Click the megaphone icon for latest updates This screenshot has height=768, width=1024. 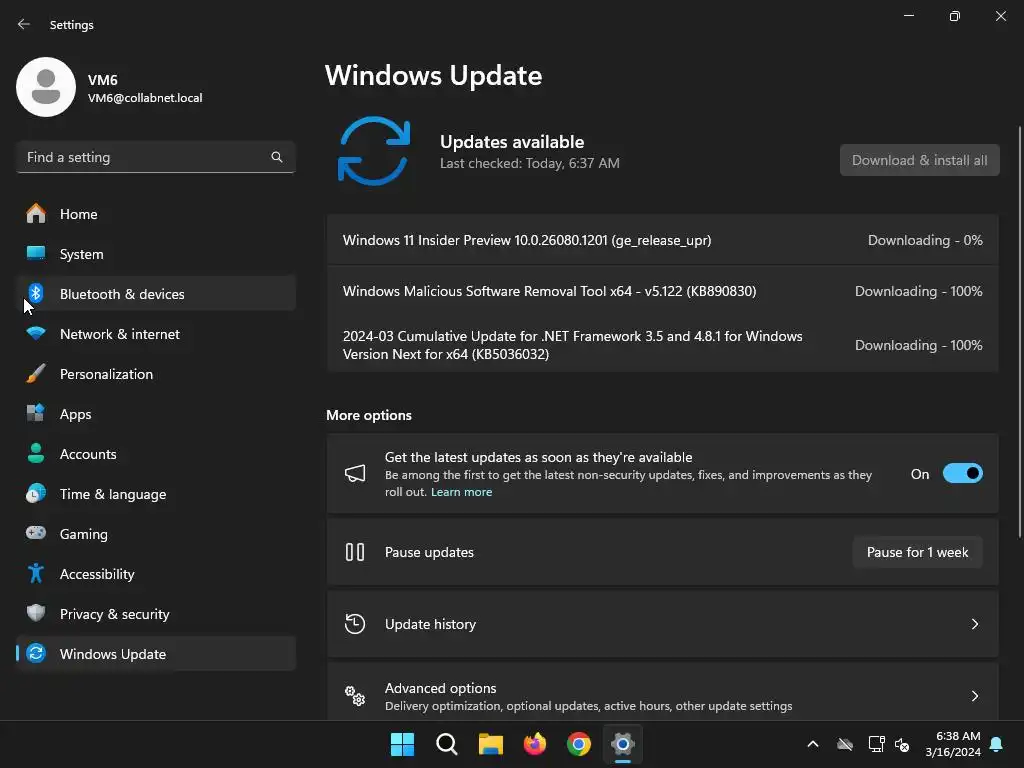pos(355,473)
